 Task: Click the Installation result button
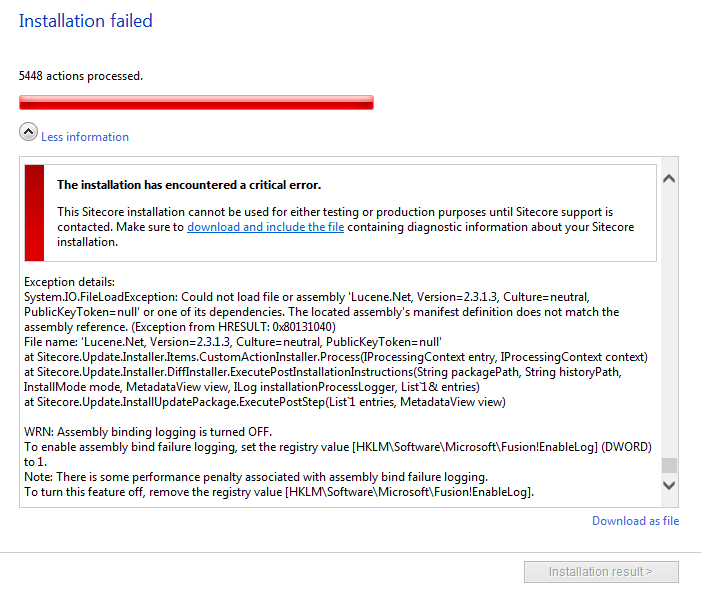601,572
